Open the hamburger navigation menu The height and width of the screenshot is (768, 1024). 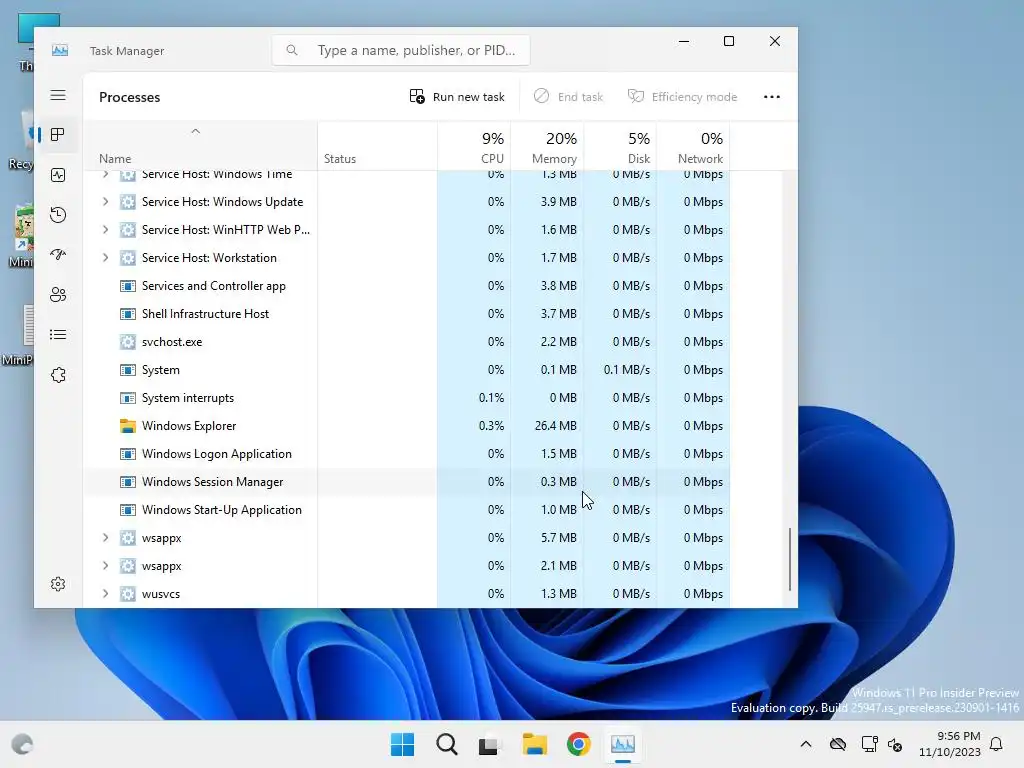tap(58, 95)
